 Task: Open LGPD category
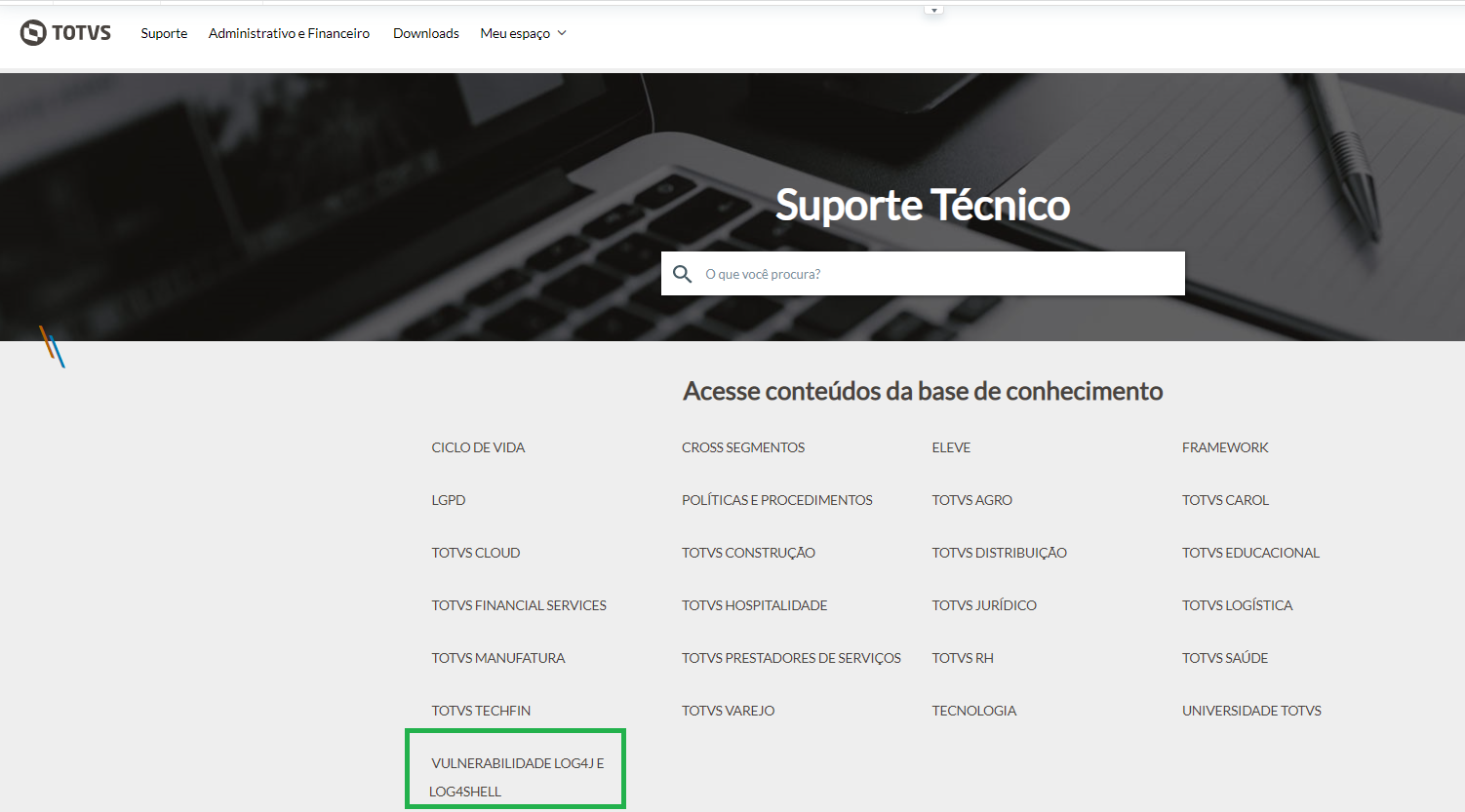pos(449,500)
